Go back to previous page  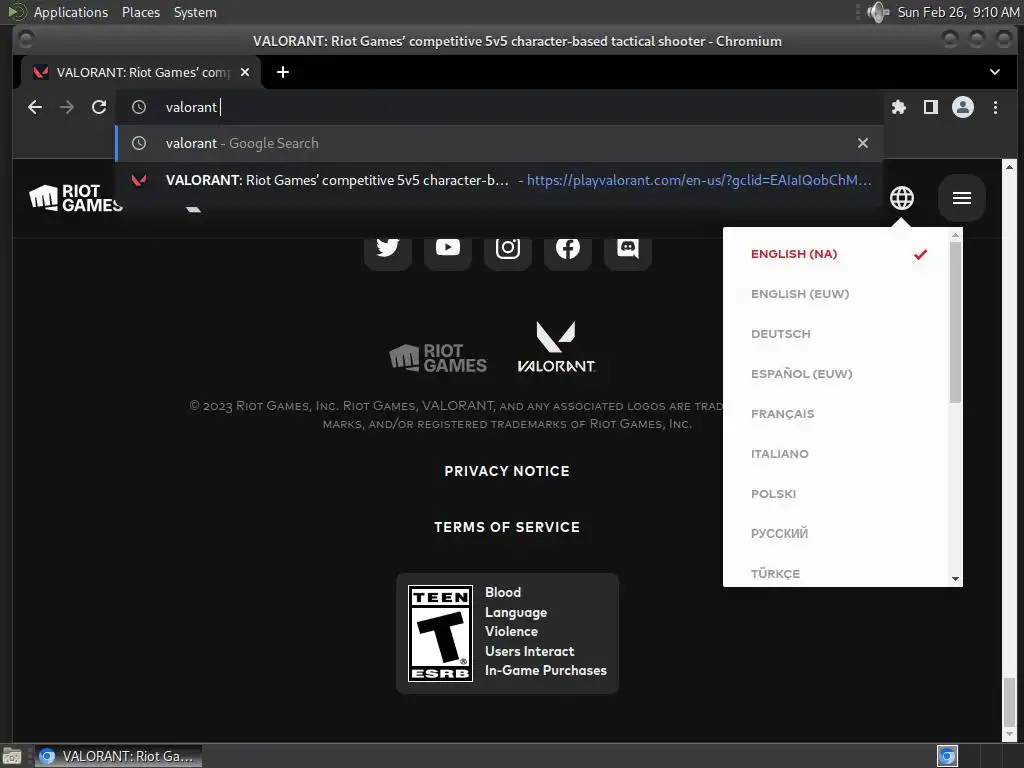click(x=35, y=107)
